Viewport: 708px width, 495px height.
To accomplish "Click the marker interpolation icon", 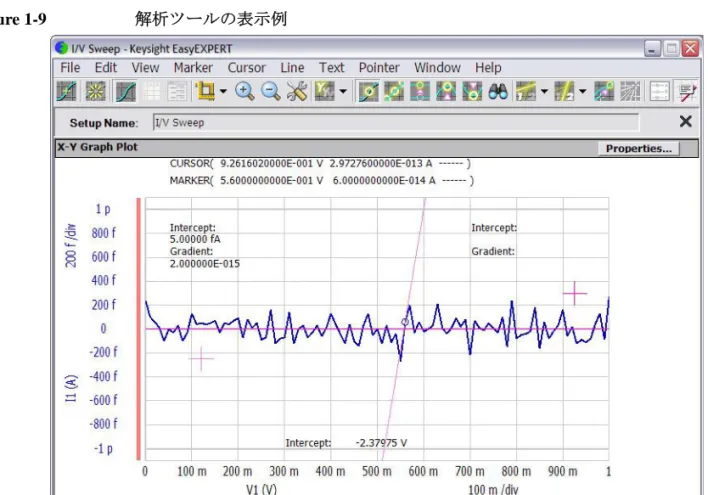I will coord(394,91).
